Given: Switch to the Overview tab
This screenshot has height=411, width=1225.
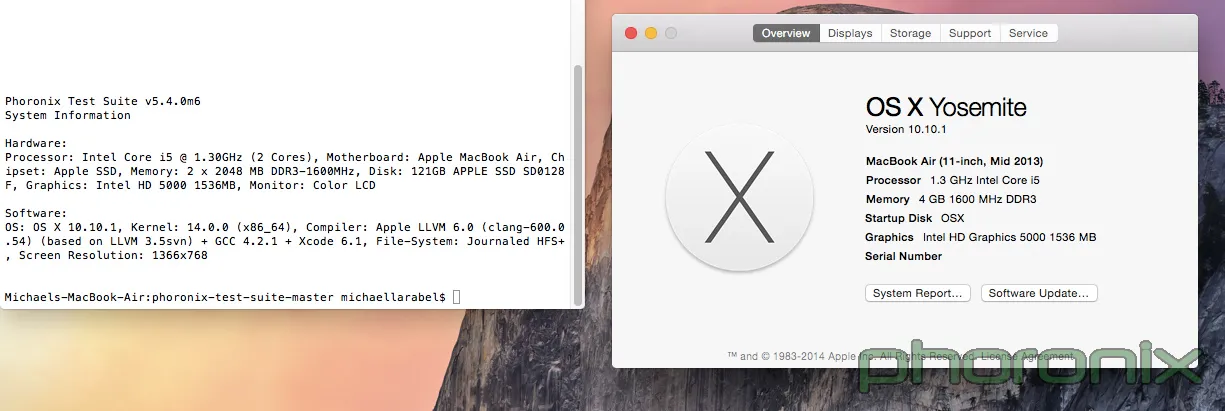Looking at the screenshot, I should [x=786, y=33].
